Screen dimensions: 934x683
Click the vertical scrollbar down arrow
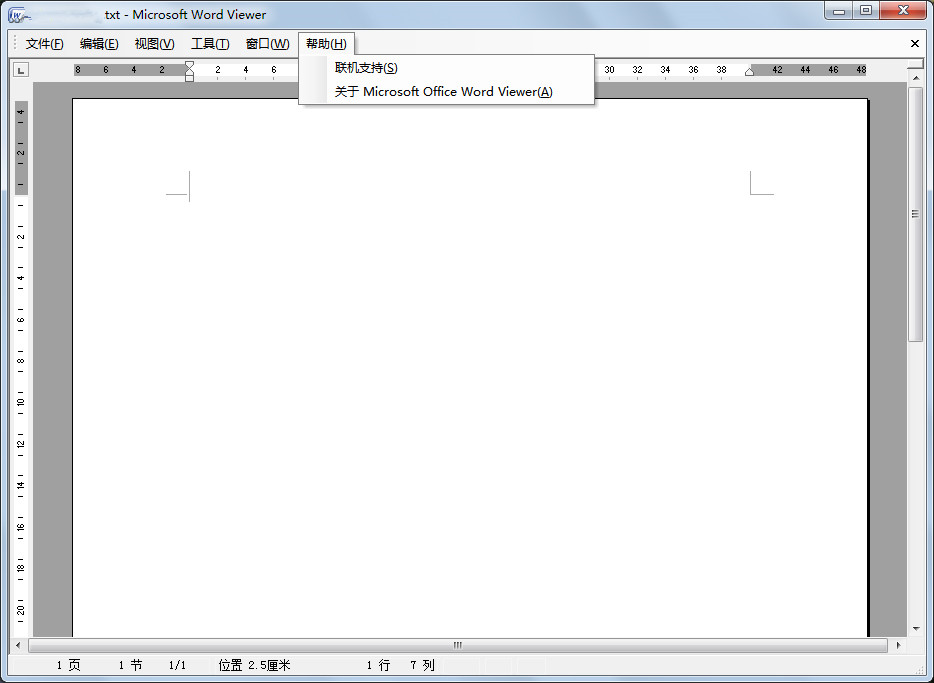[x=915, y=630]
